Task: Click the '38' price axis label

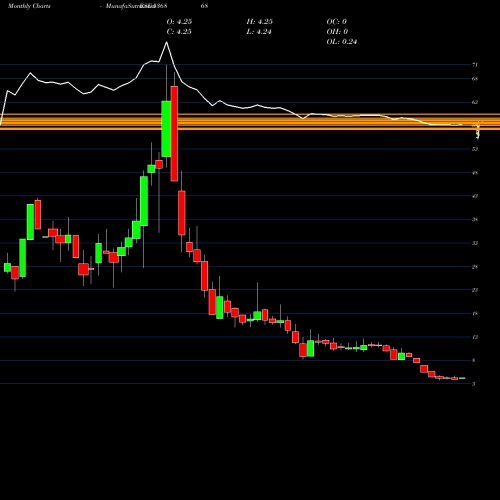Action: 475,219
